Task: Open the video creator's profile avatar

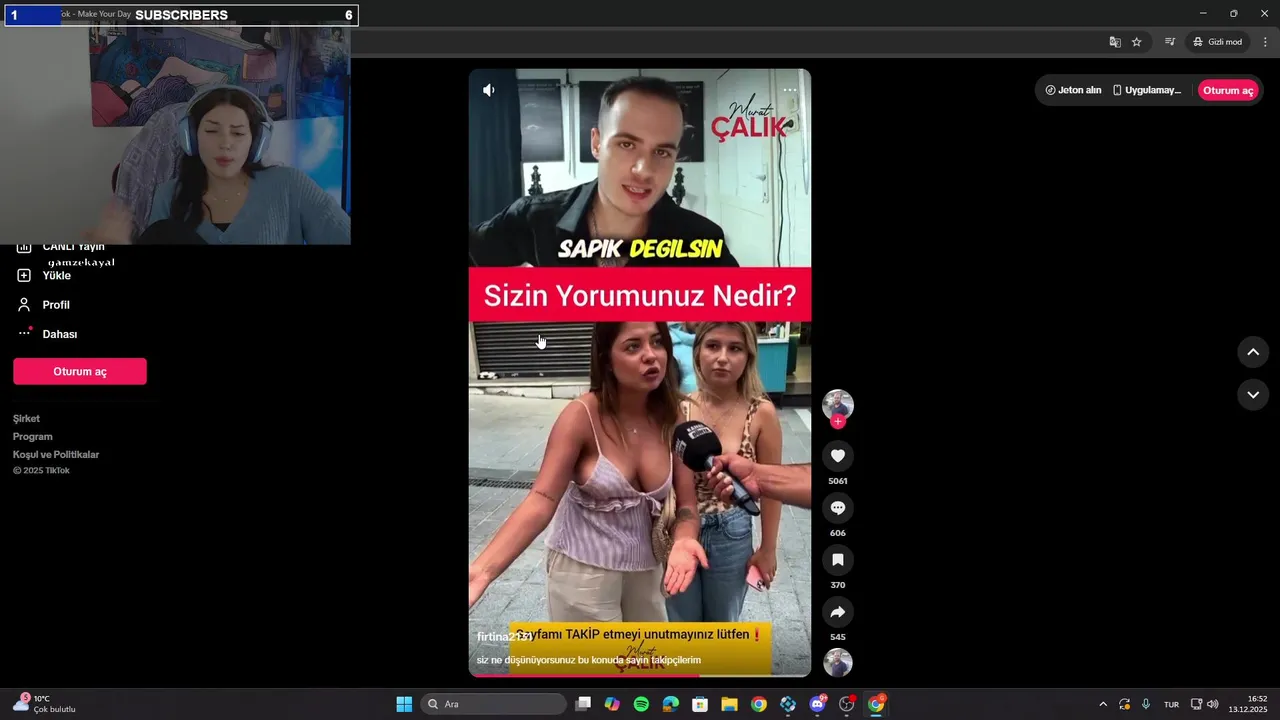Action: 838,405
